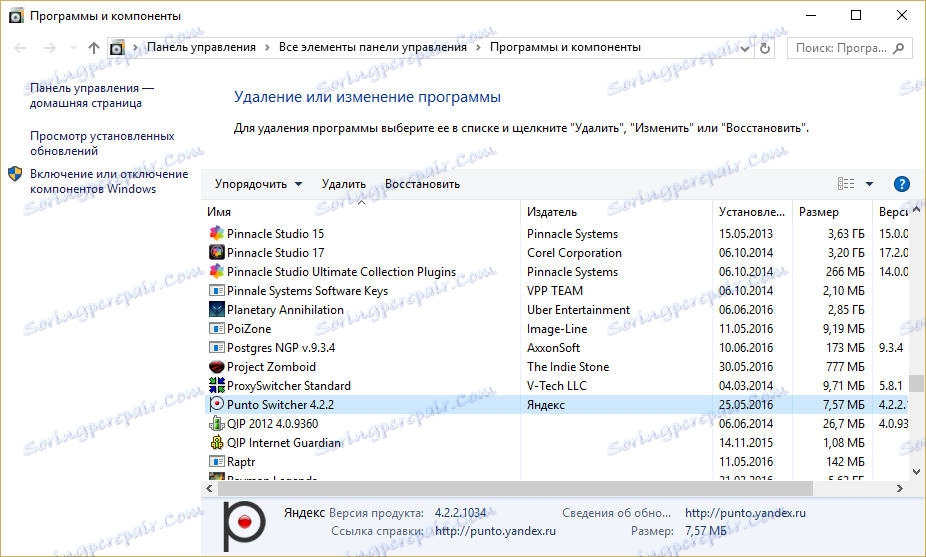Viewport: 926px width, 557px height.
Task: Sort the list by Имя column header
Action: (x=361, y=211)
